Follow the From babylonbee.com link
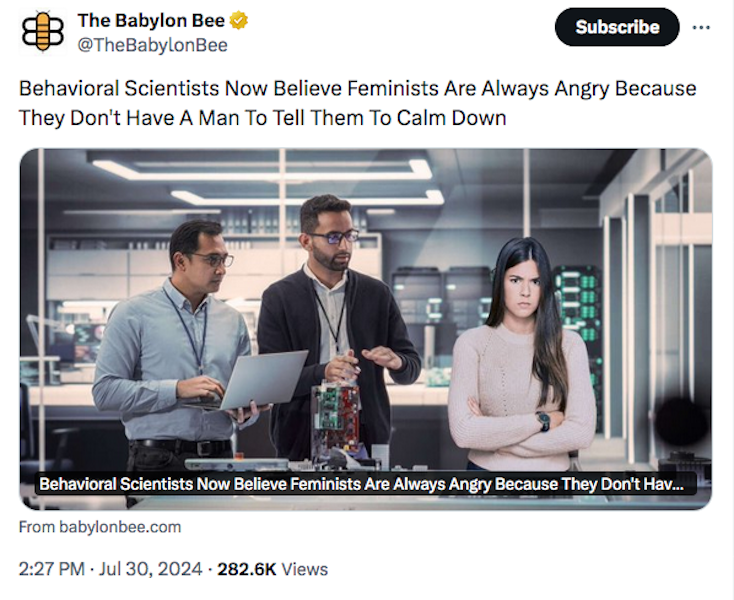 100,527
